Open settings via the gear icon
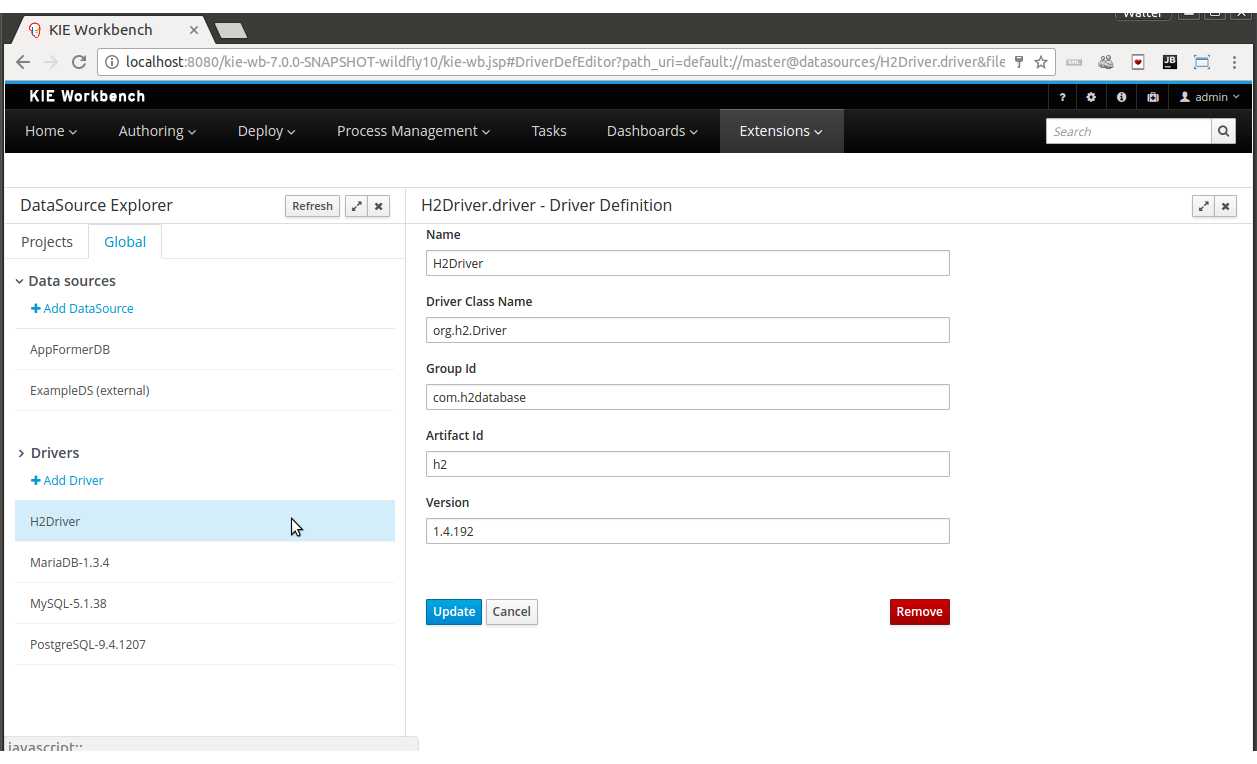The height and width of the screenshot is (764, 1257). (x=1091, y=97)
